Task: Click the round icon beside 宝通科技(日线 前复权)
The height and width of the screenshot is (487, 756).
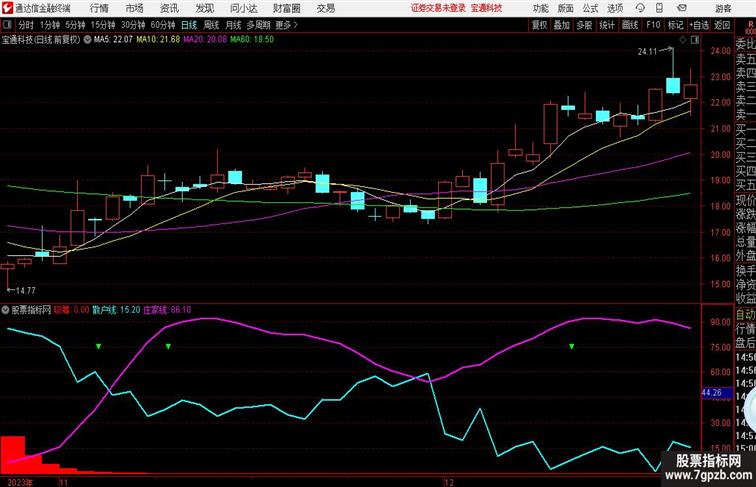Action: 87,40
